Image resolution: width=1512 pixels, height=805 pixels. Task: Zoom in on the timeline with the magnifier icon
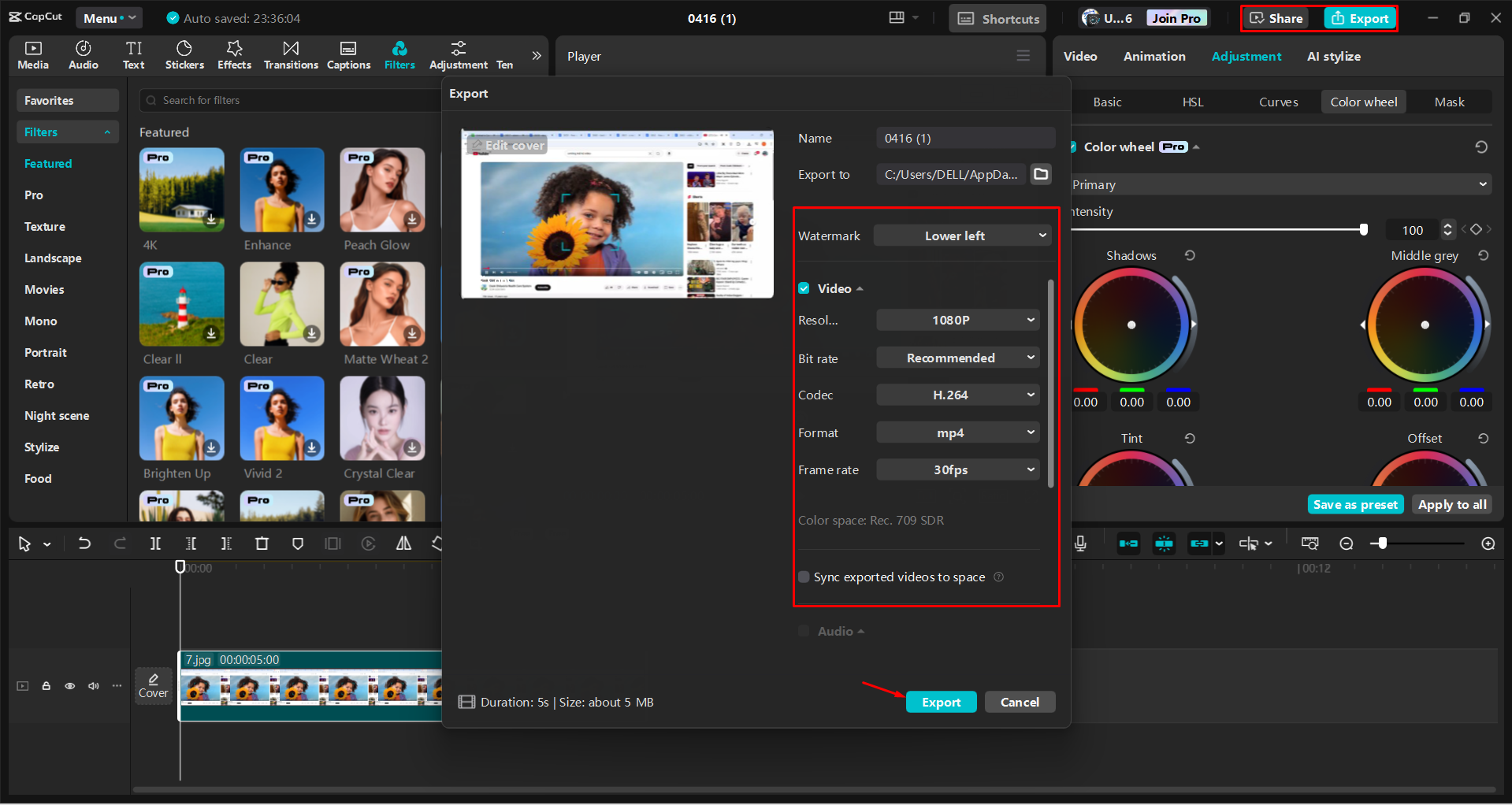(x=1488, y=543)
